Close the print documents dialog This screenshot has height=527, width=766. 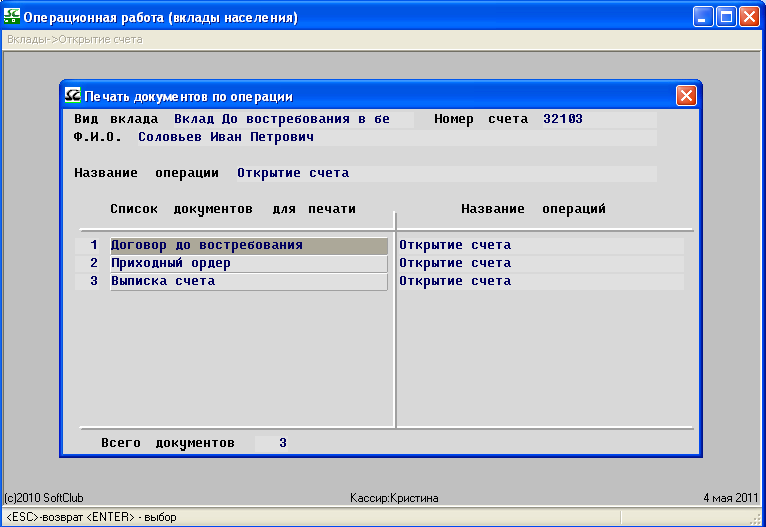point(686,95)
